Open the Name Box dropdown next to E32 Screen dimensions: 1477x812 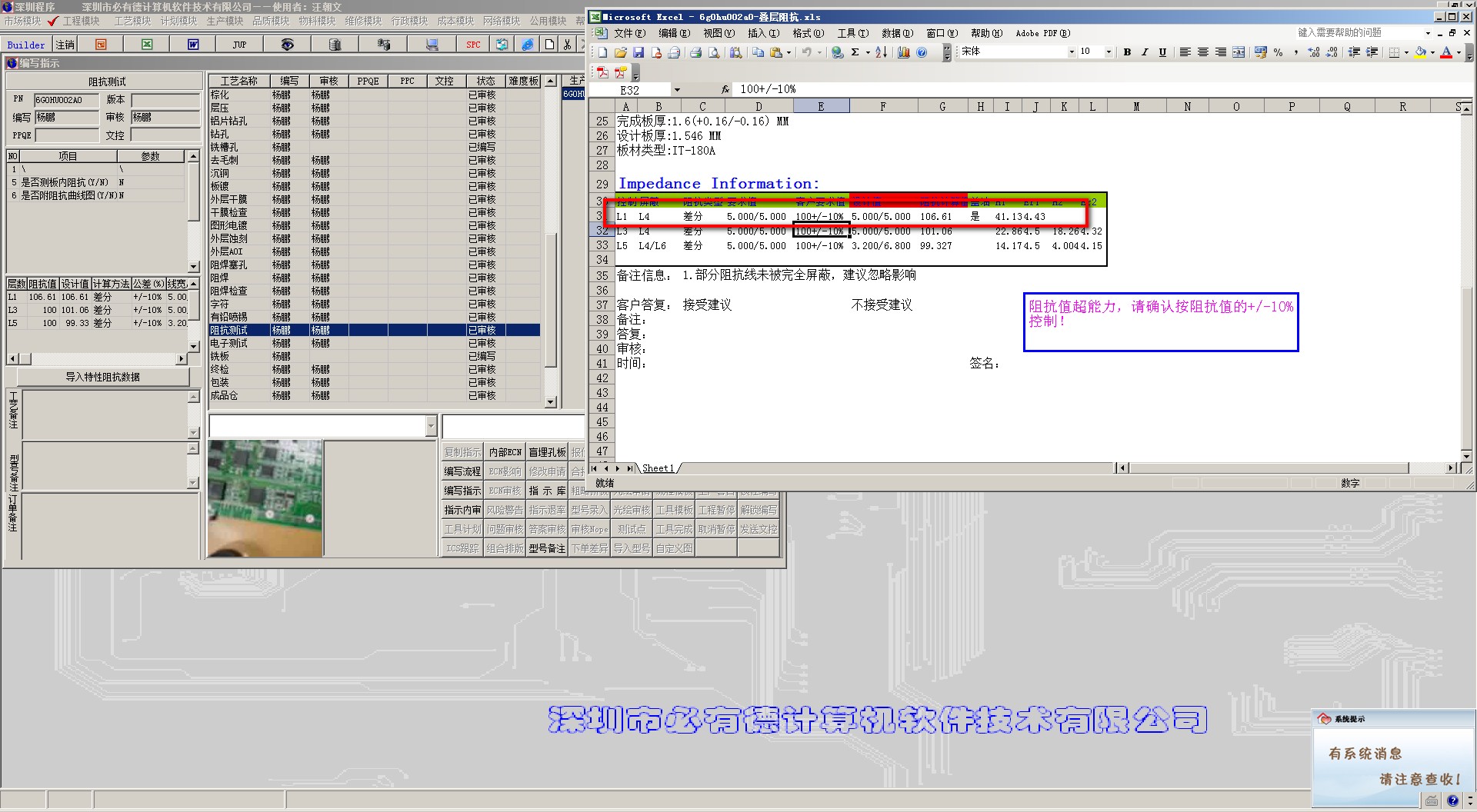677,90
